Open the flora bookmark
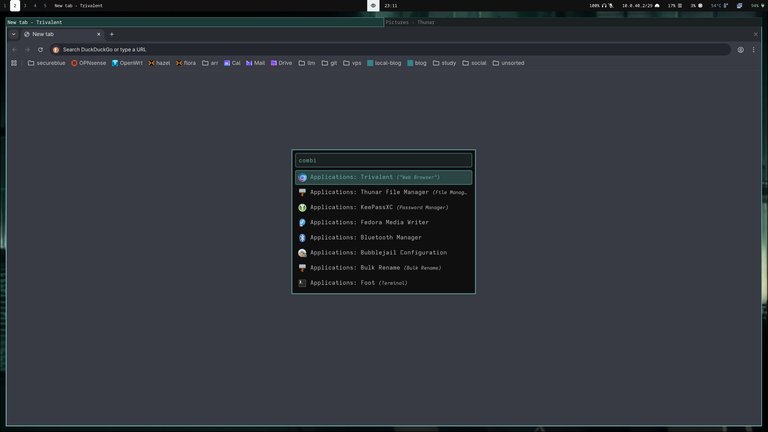Image resolution: width=768 pixels, height=432 pixels. tap(186, 63)
